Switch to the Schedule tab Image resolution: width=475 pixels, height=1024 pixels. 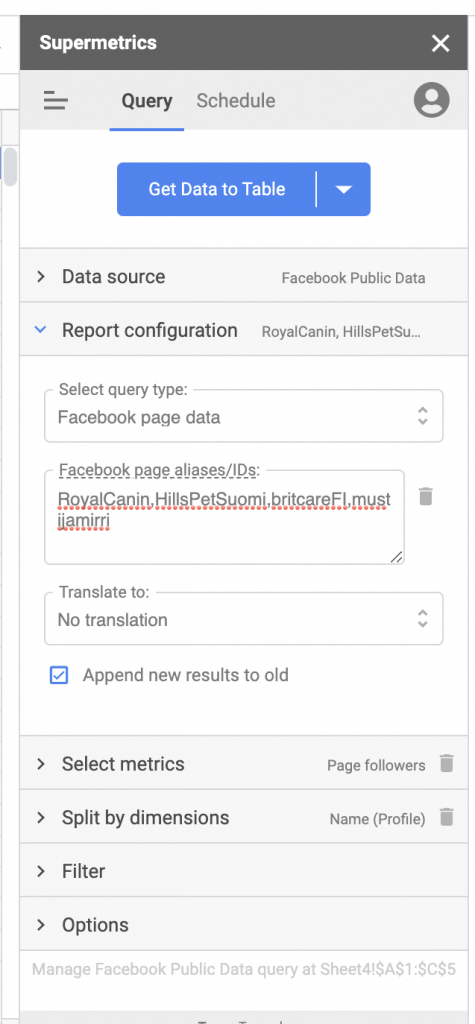[x=236, y=101]
